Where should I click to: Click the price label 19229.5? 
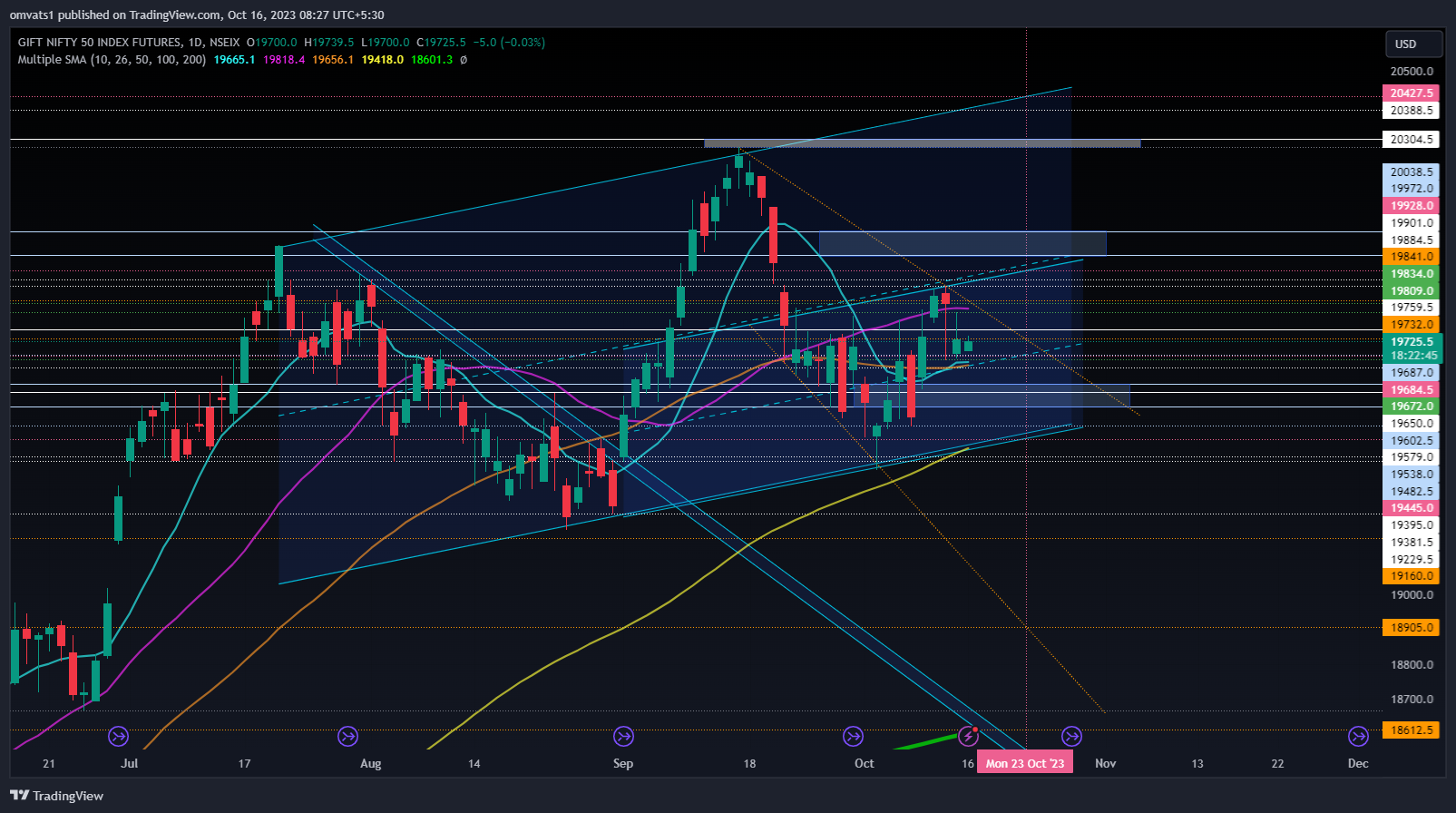point(1412,560)
